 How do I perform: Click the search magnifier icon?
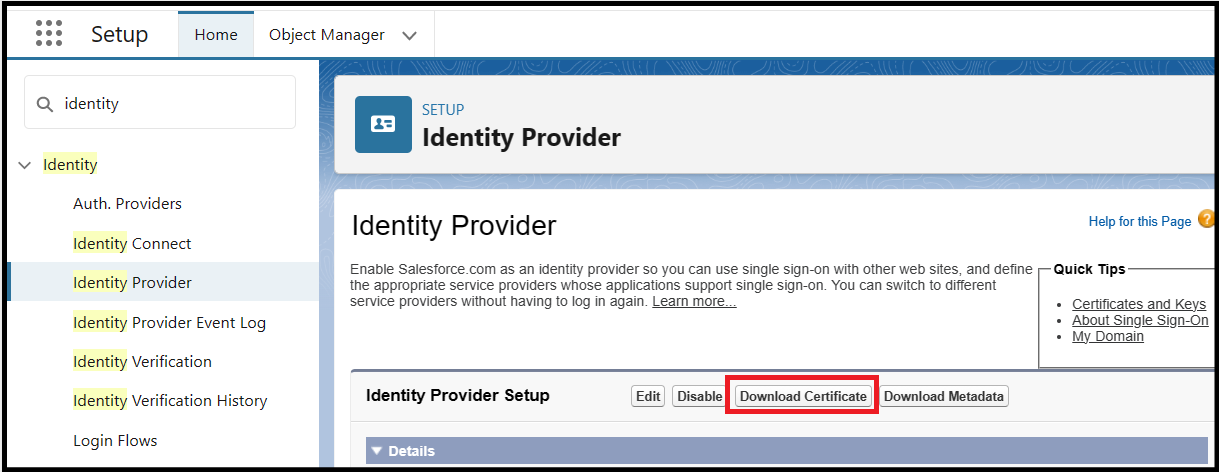[44, 104]
